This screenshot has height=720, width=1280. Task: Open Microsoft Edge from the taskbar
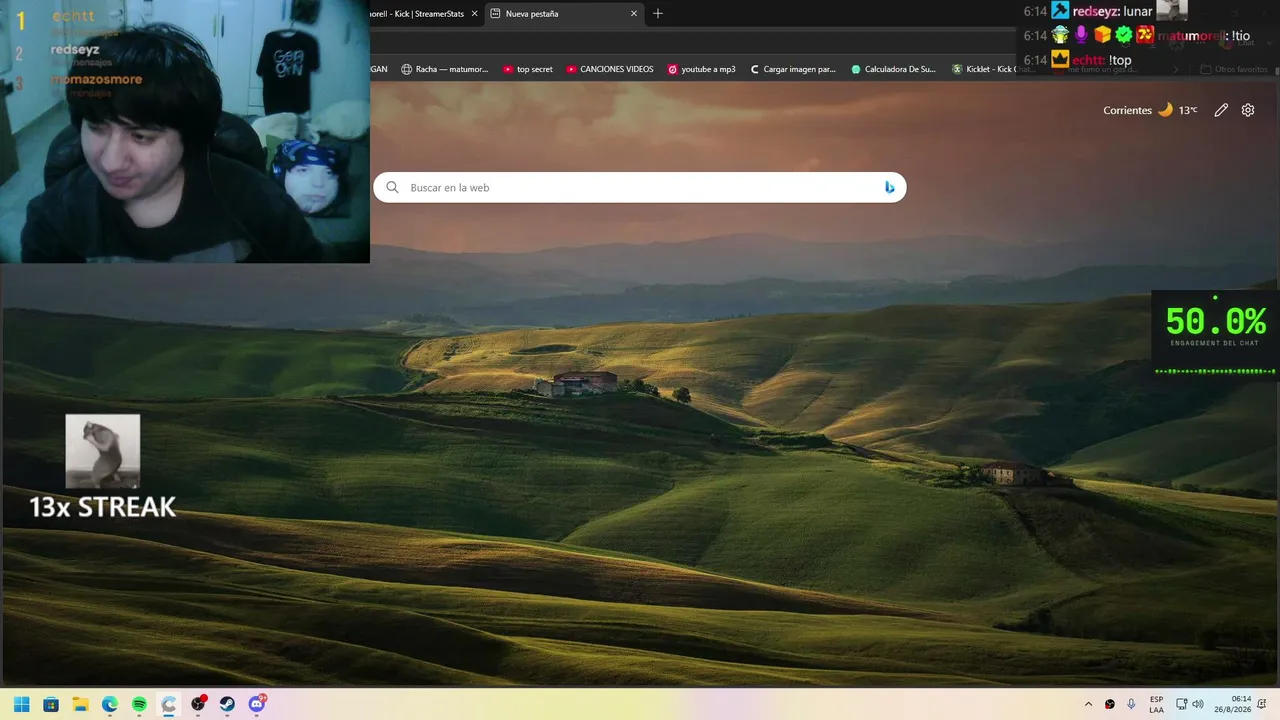click(110, 704)
